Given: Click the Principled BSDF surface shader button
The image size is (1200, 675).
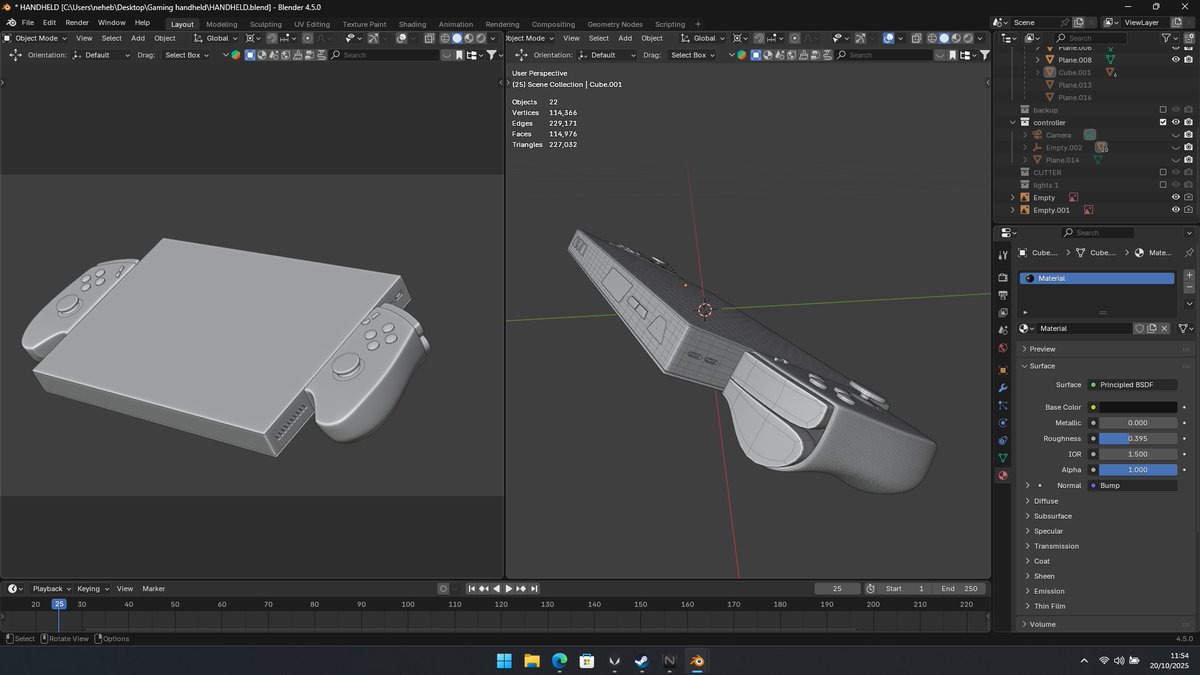Looking at the screenshot, I should click(1133, 385).
